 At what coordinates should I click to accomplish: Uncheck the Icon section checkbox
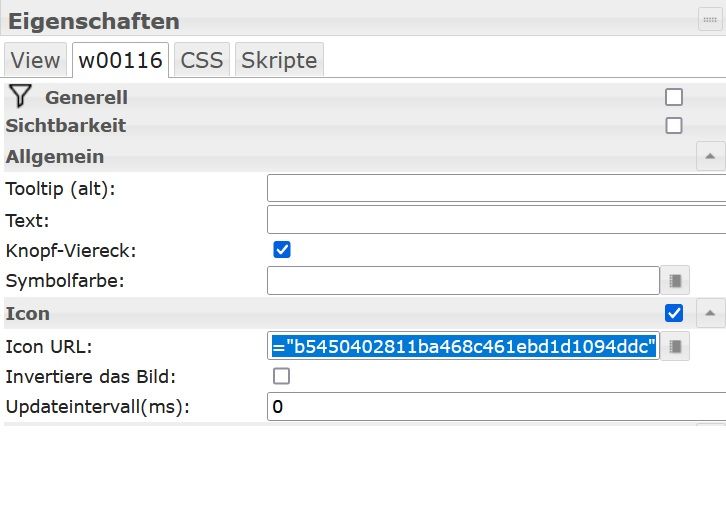pyautogui.click(x=674, y=313)
